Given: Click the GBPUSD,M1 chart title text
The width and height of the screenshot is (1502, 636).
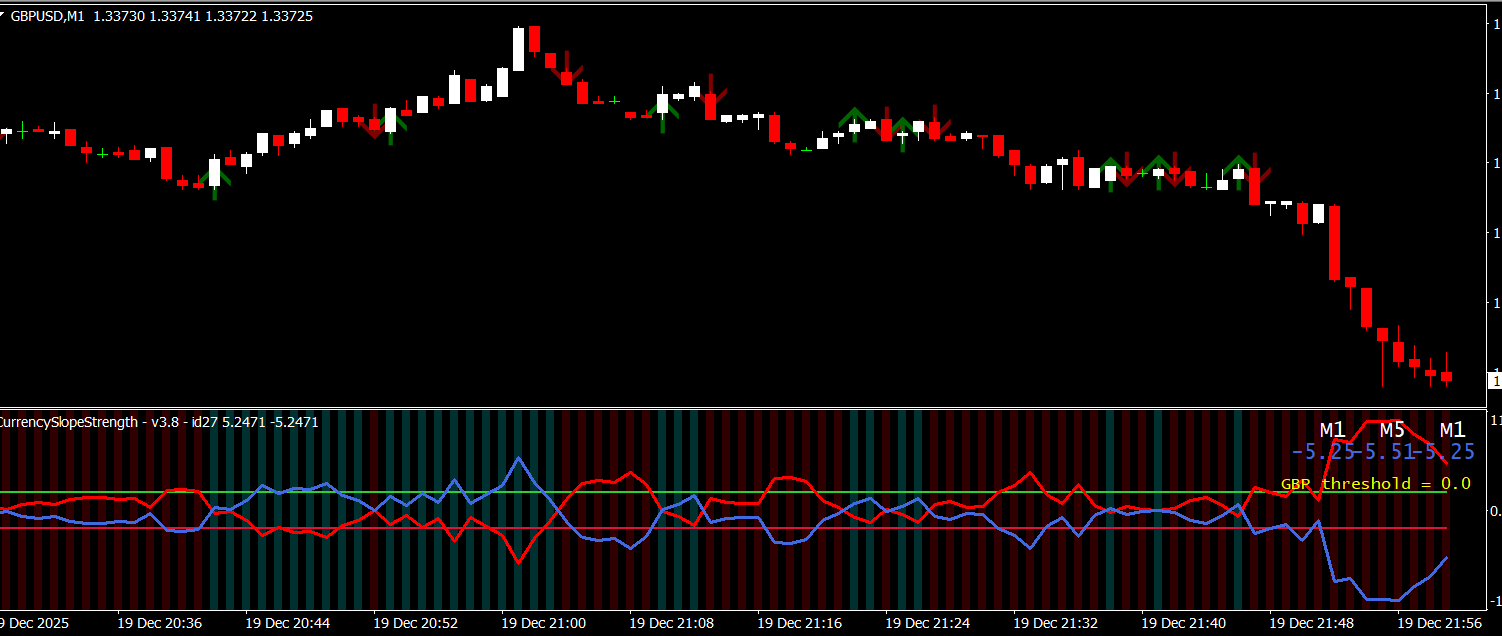Looking at the screenshot, I should click(x=47, y=17).
